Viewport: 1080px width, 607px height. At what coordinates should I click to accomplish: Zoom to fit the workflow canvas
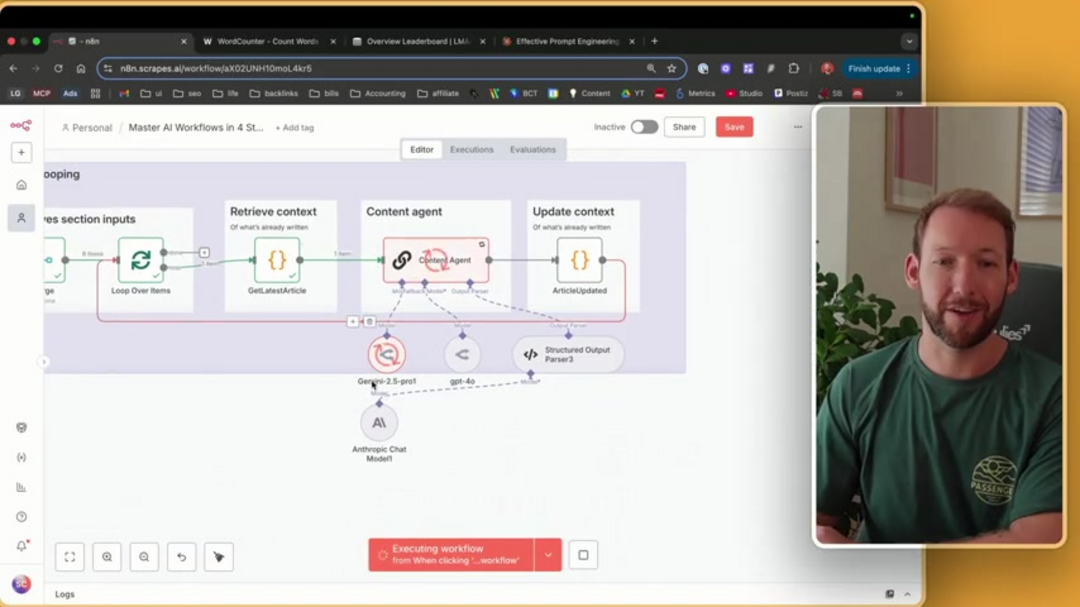pos(70,557)
